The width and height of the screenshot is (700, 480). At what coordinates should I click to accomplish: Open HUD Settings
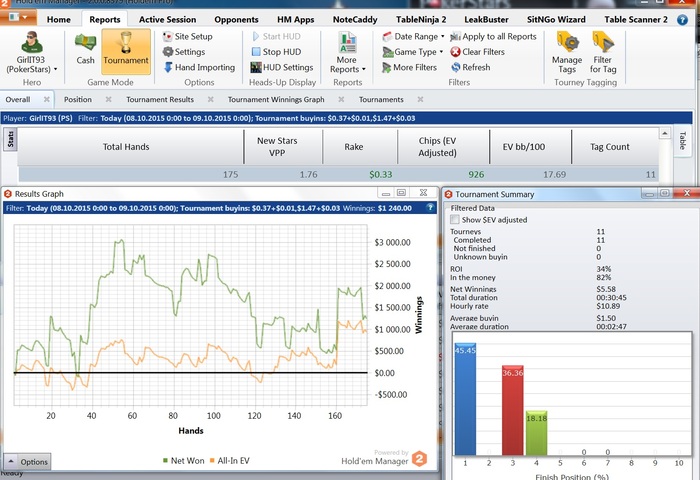tap(282, 67)
